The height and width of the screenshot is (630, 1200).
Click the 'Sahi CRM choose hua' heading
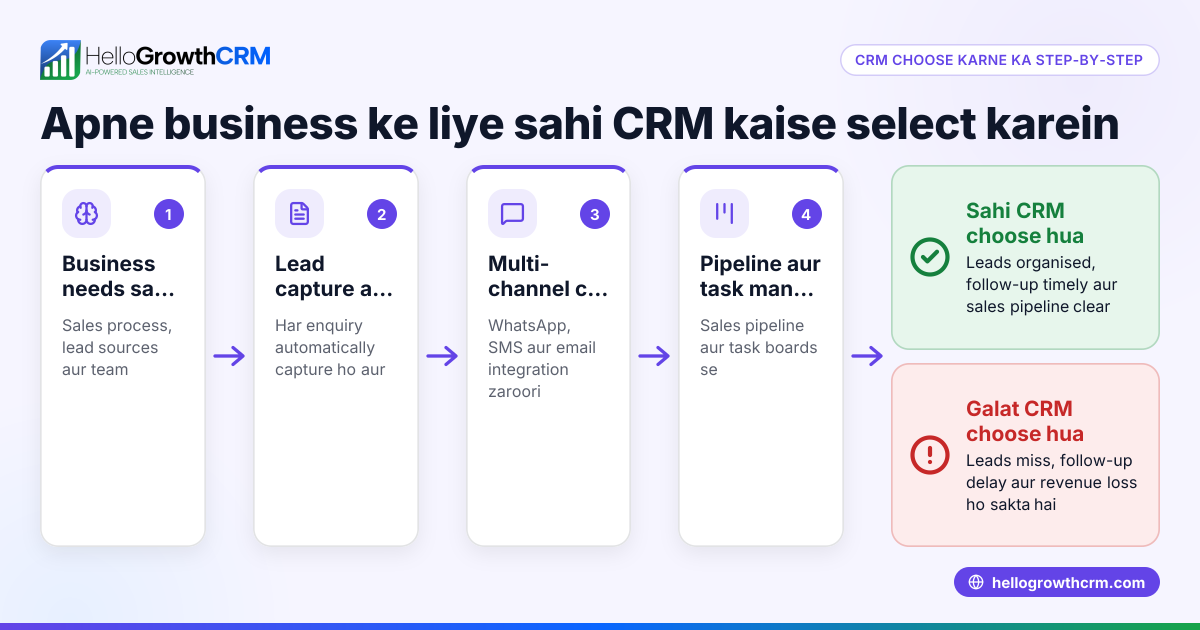(1025, 223)
